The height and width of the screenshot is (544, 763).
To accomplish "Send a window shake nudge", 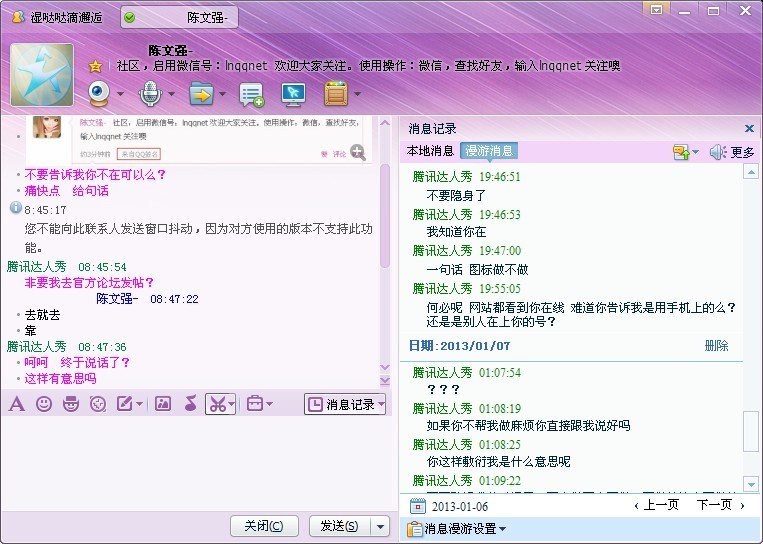I will [98, 404].
